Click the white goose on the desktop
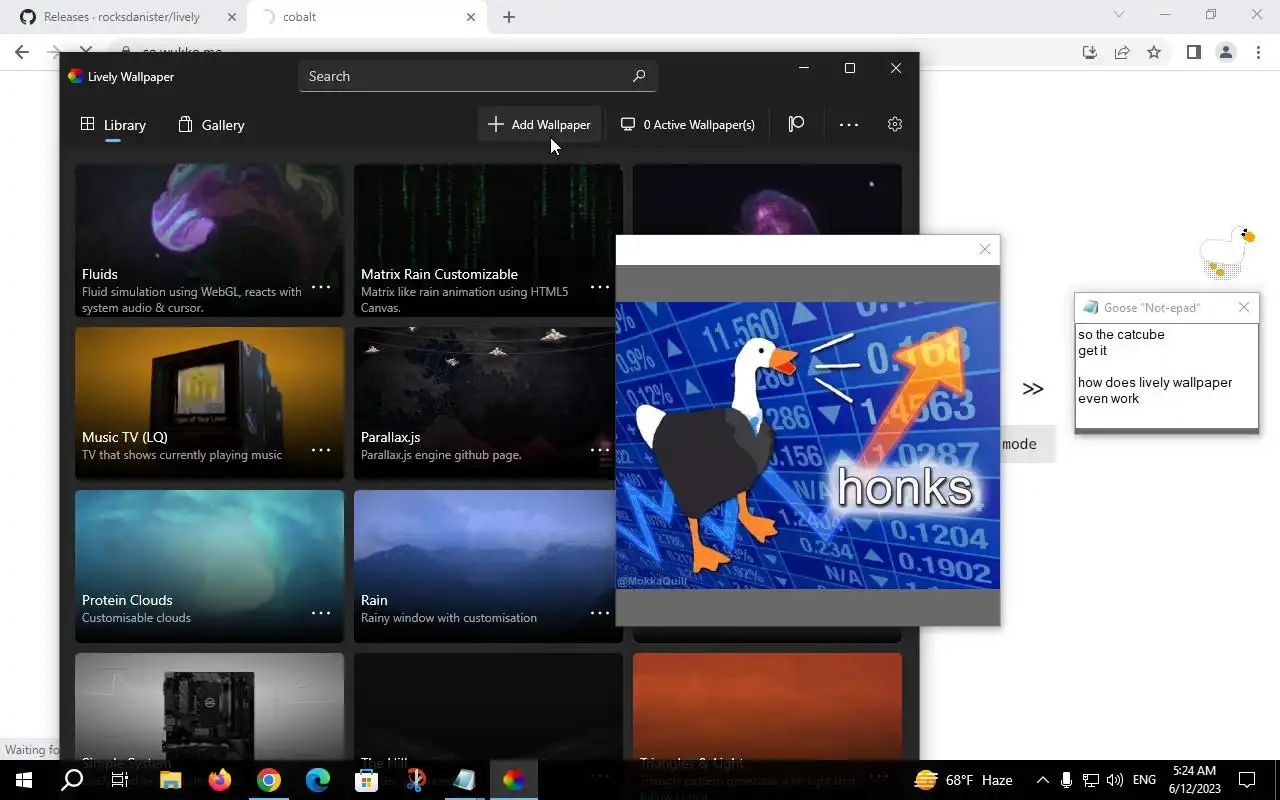 point(1227,254)
